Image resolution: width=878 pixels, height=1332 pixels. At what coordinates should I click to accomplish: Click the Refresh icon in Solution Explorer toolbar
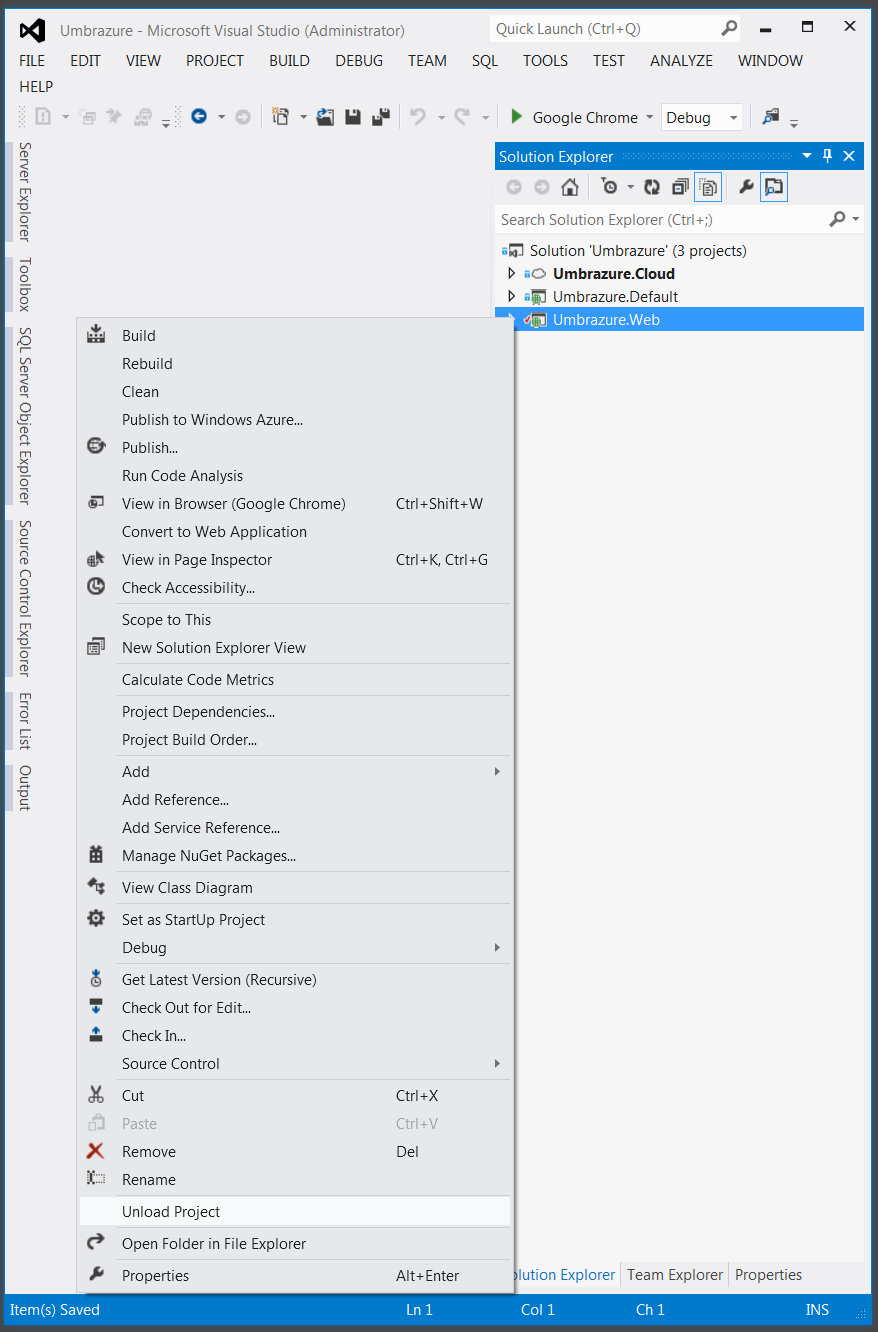[652, 187]
